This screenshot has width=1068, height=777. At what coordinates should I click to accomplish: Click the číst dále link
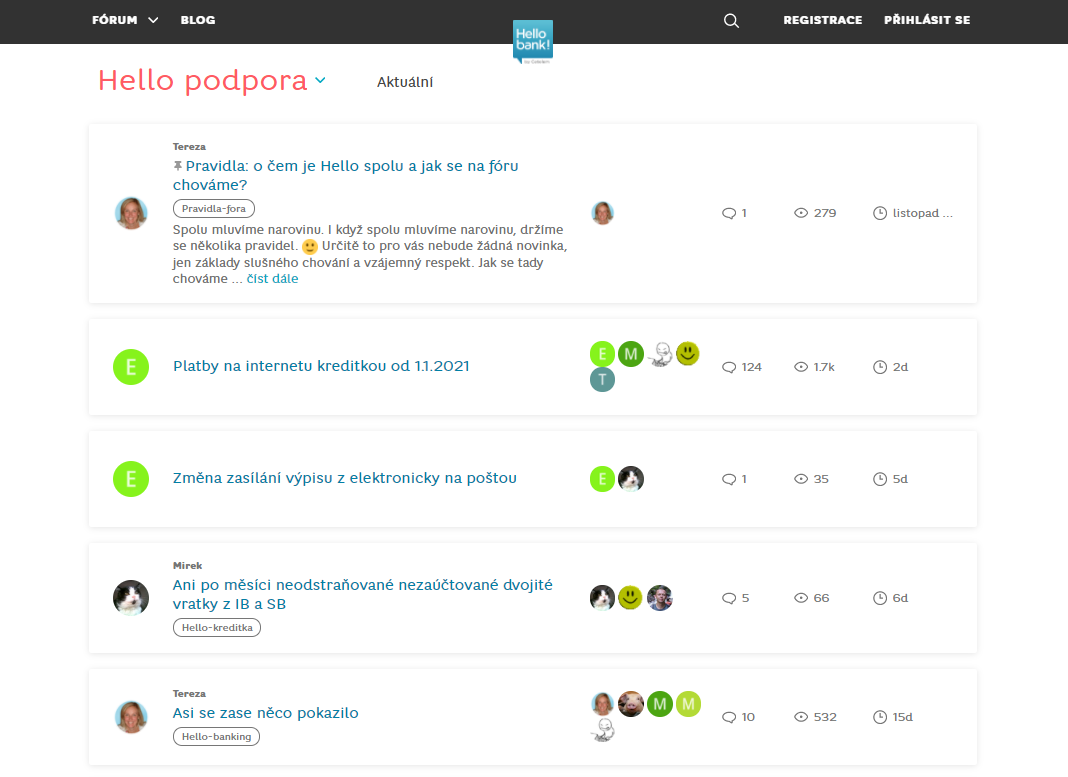pyautogui.click(x=272, y=279)
